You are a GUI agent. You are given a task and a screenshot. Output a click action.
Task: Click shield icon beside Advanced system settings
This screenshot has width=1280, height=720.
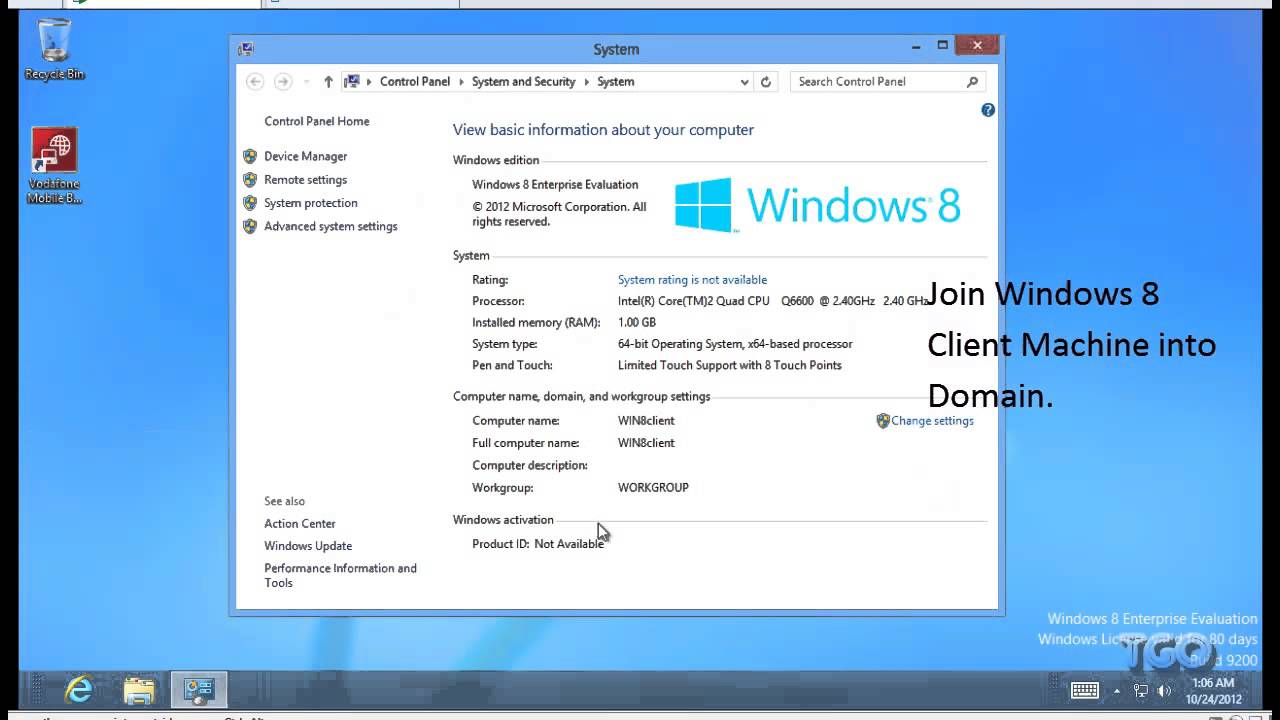(250, 226)
